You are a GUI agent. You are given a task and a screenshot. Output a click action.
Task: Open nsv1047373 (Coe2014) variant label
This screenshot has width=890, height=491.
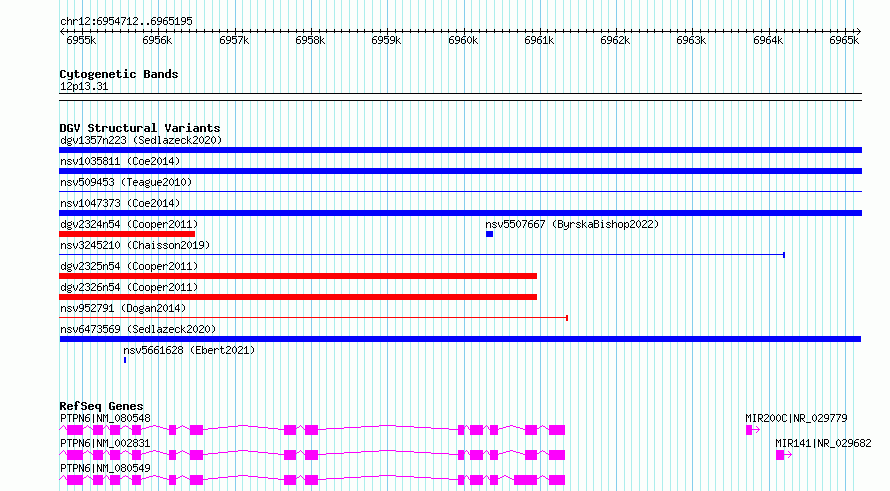tap(120, 203)
